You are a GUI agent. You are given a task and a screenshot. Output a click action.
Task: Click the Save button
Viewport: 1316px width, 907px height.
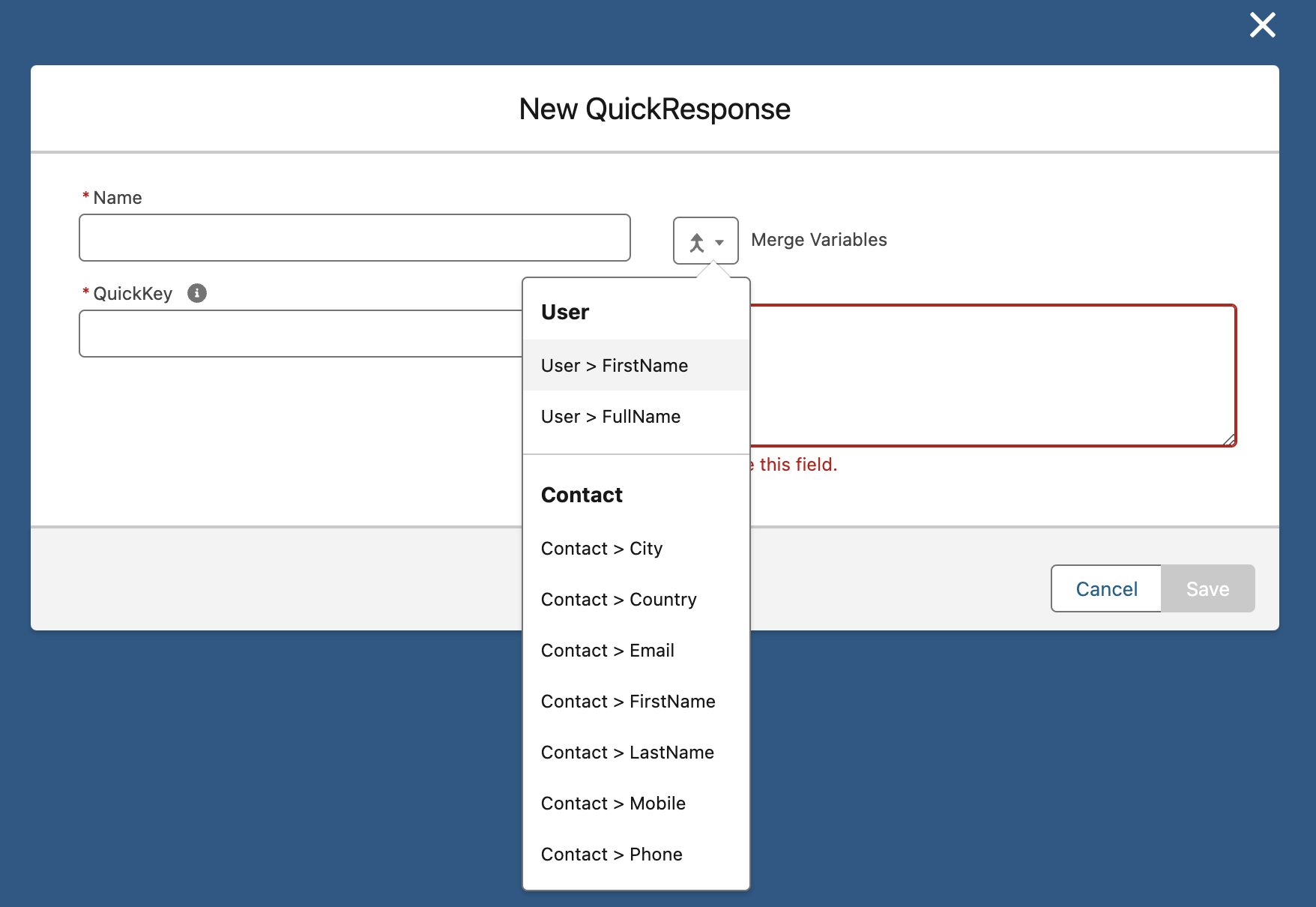[1207, 588]
